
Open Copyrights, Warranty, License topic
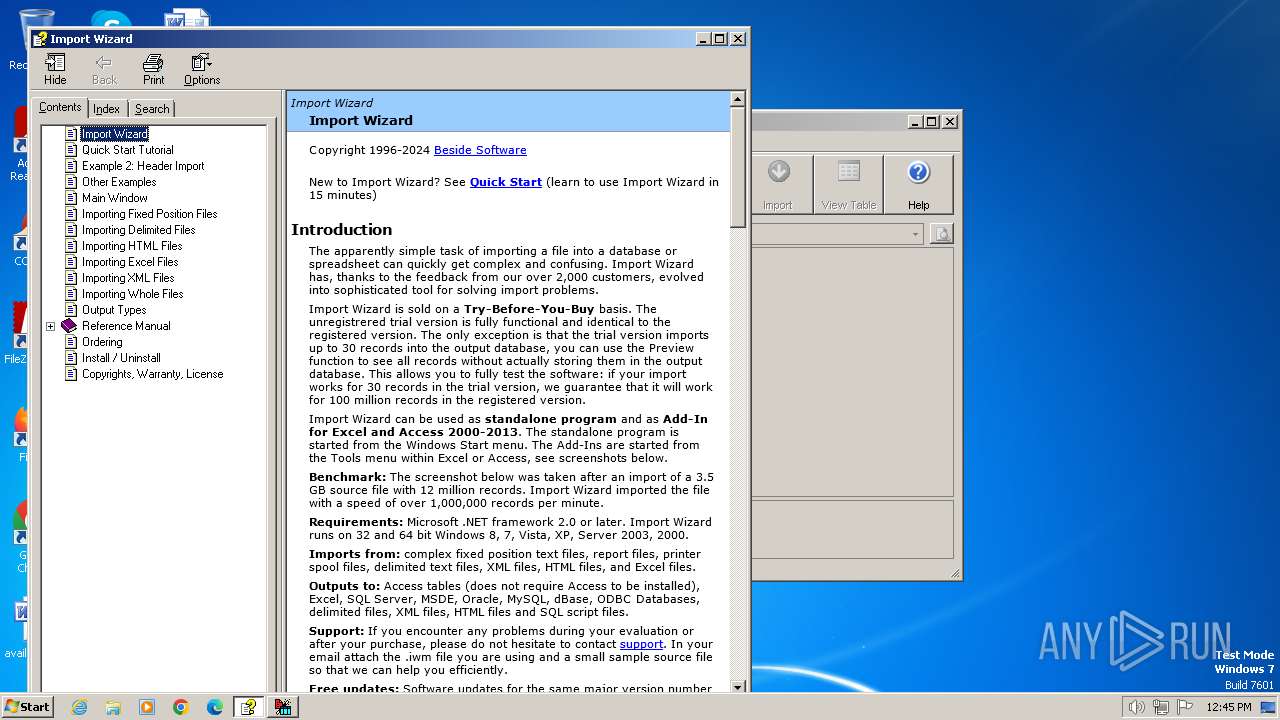(x=153, y=374)
